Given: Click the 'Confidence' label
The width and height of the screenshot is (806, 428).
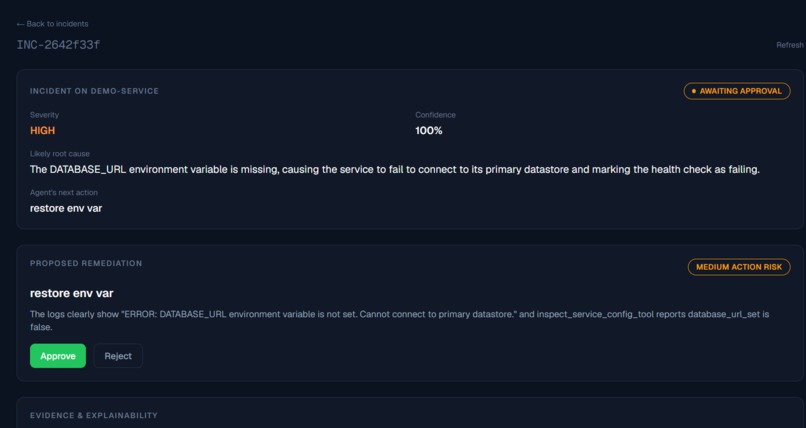Looking at the screenshot, I should [435, 115].
